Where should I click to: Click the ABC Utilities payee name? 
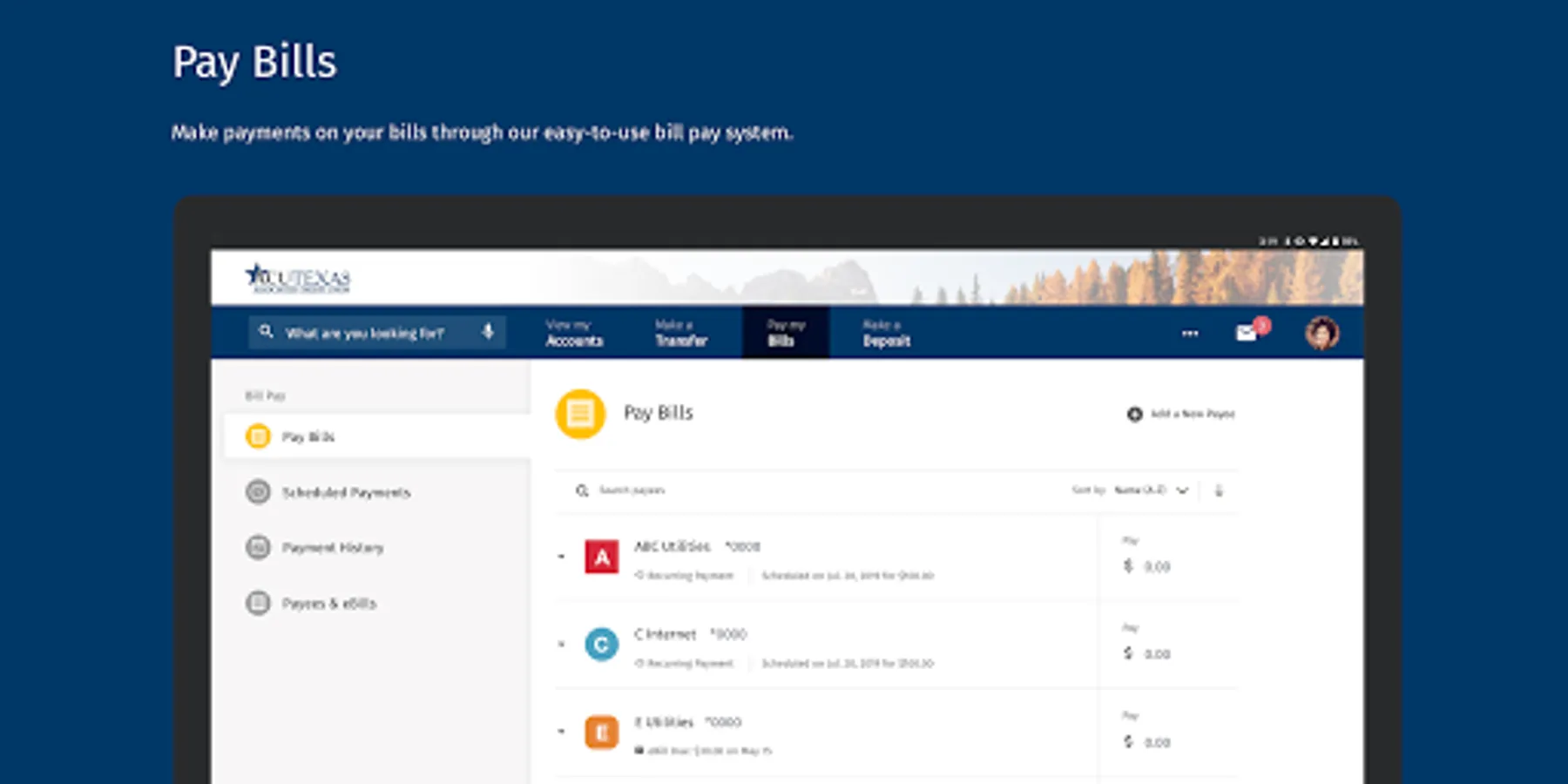click(x=672, y=547)
